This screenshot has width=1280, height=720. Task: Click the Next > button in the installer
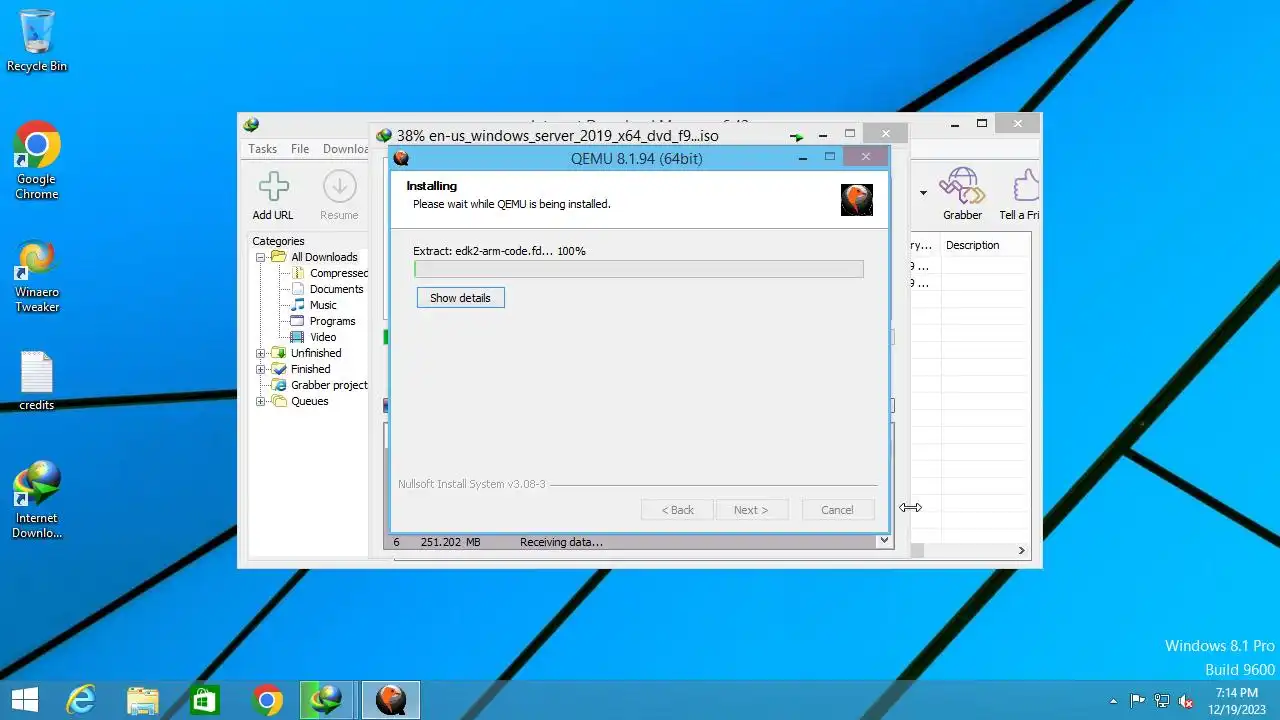[x=751, y=510]
